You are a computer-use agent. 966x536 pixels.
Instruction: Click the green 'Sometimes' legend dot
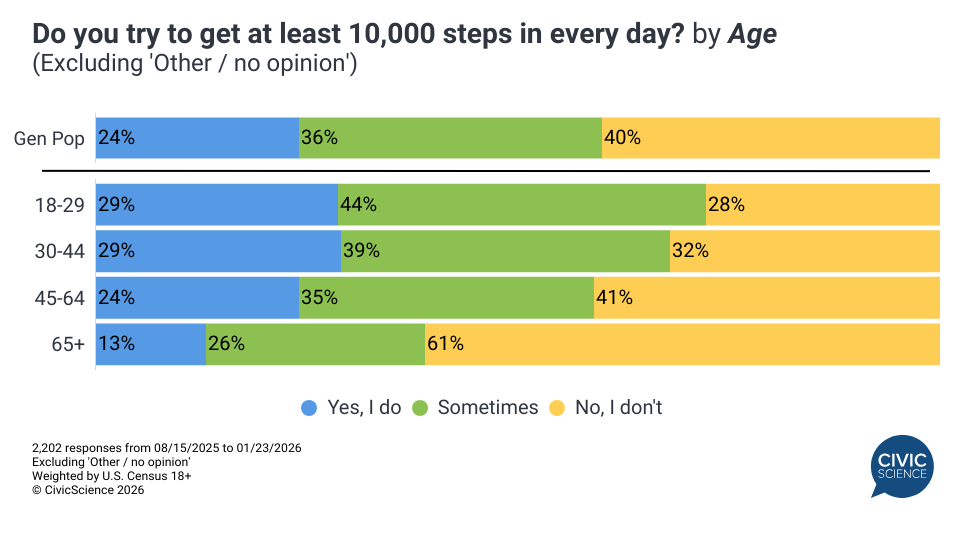point(420,408)
